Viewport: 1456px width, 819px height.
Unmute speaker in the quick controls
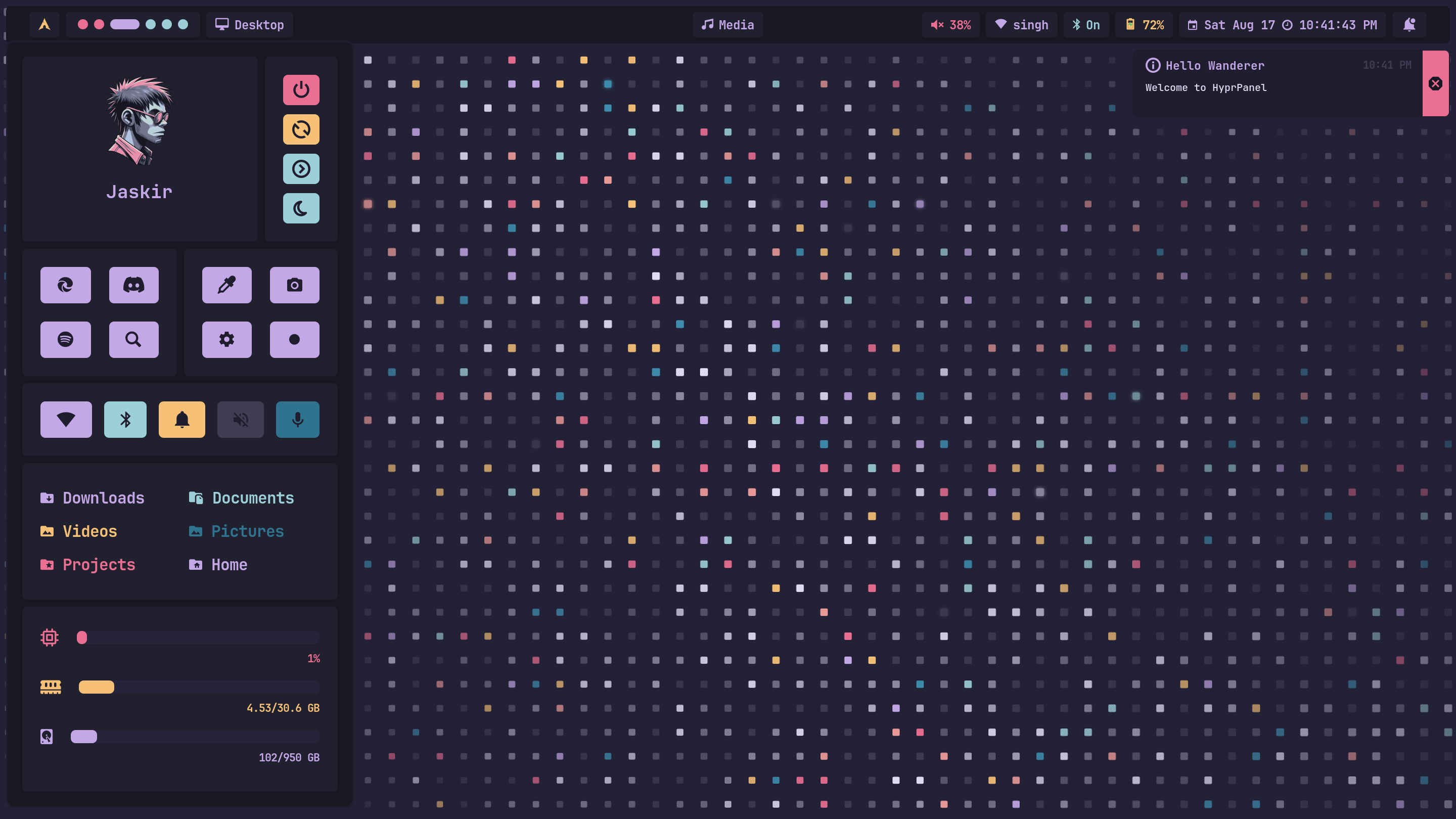point(240,420)
